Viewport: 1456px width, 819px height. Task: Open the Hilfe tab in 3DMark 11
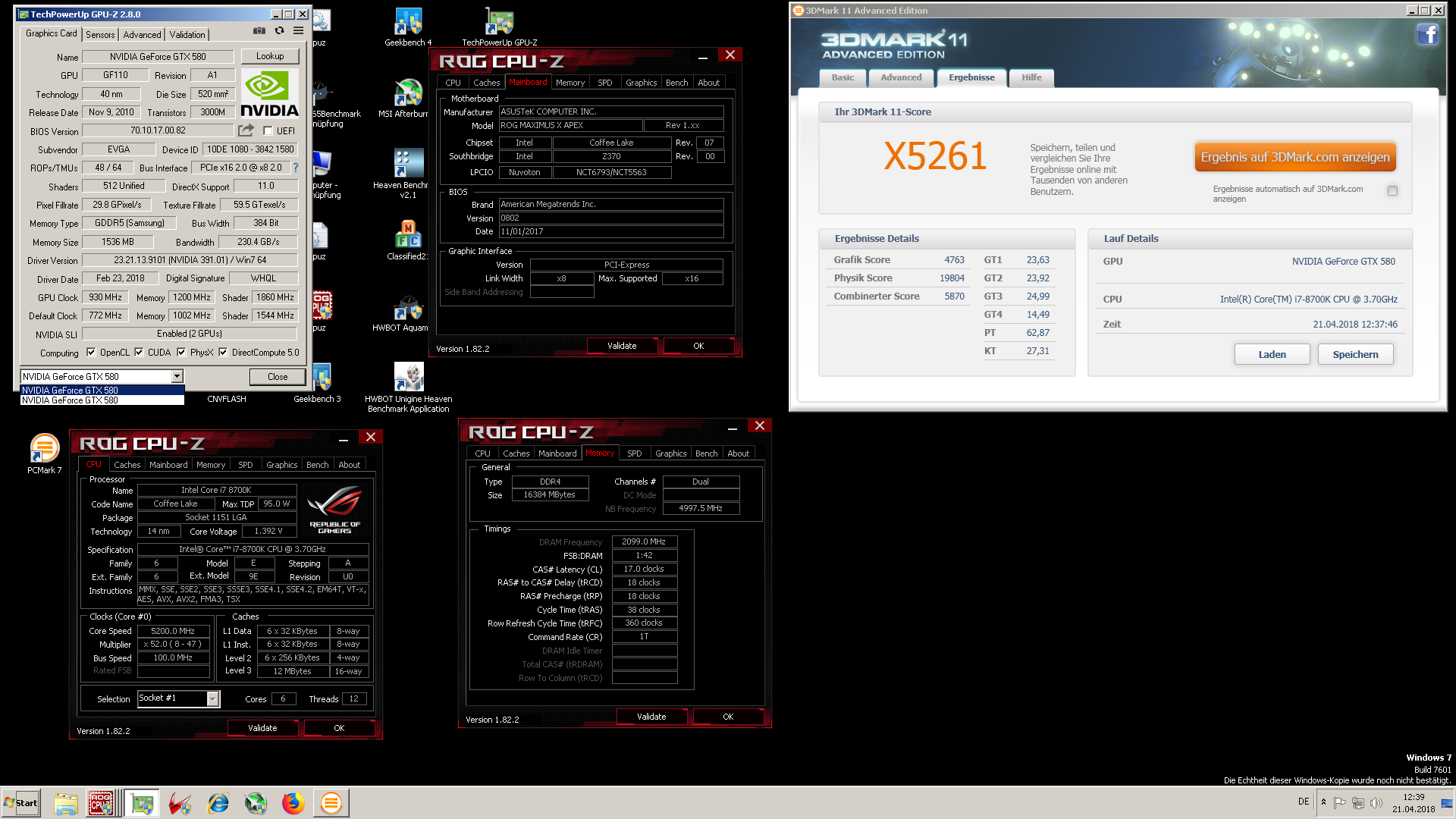coord(1031,77)
